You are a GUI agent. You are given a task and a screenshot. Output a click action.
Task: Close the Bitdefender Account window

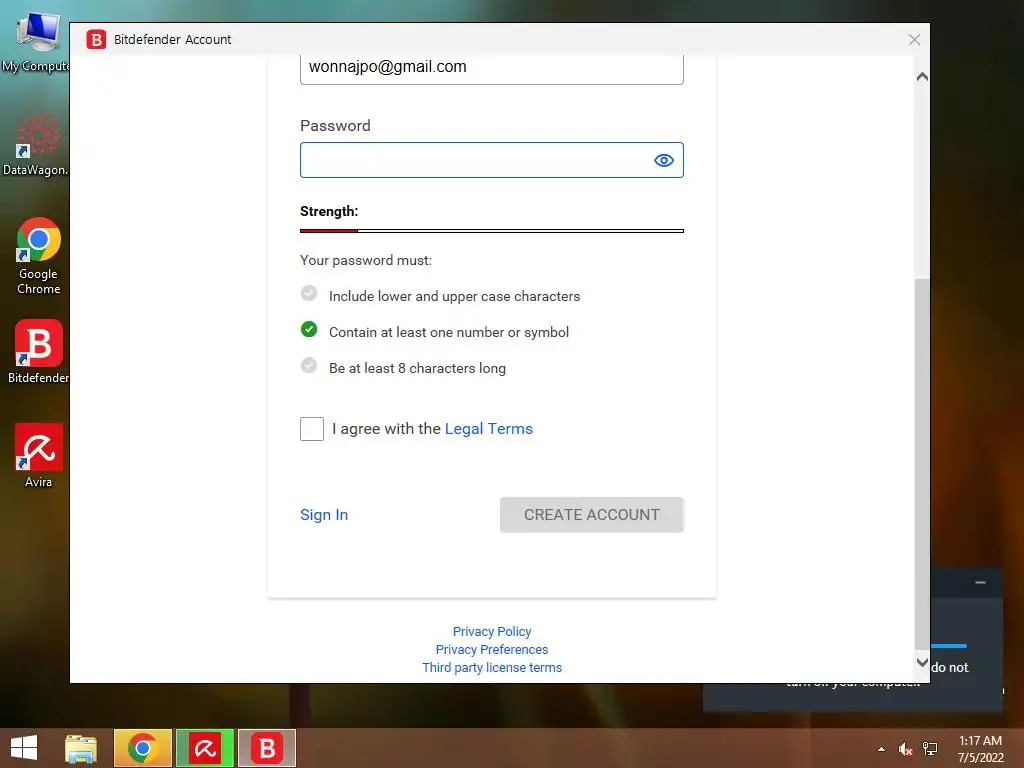tap(914, 40)
